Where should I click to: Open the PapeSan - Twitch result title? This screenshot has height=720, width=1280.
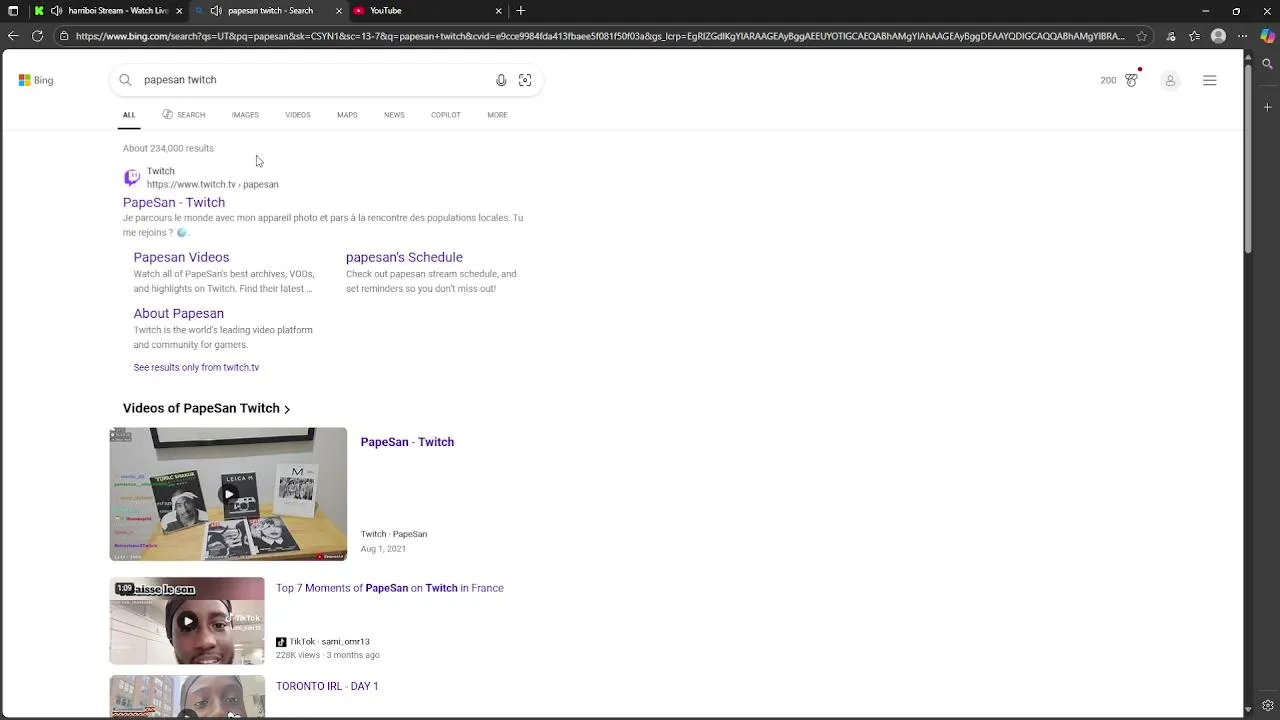coord(174,203)
